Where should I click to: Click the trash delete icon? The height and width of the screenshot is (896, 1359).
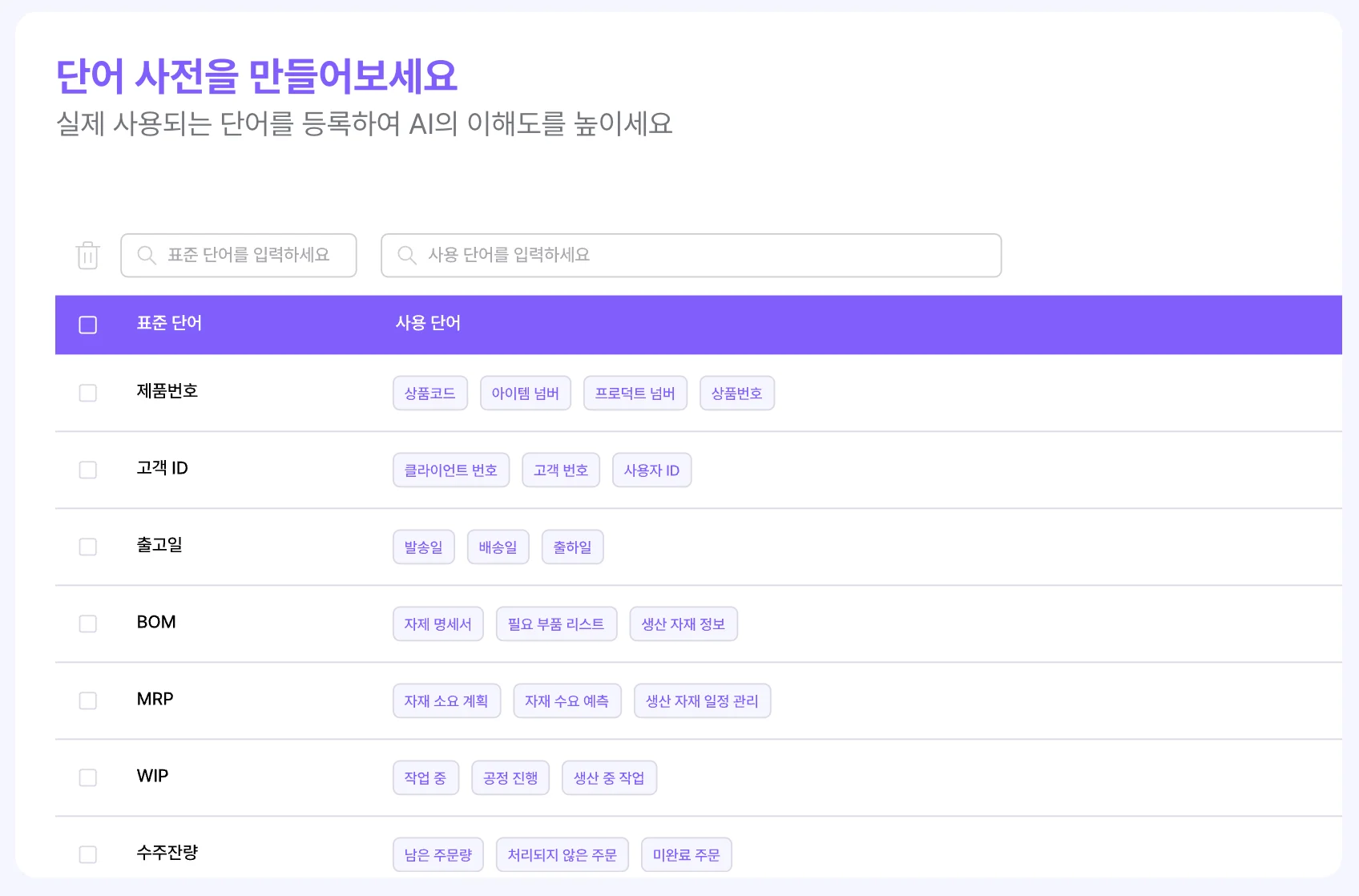click(87, 256)
